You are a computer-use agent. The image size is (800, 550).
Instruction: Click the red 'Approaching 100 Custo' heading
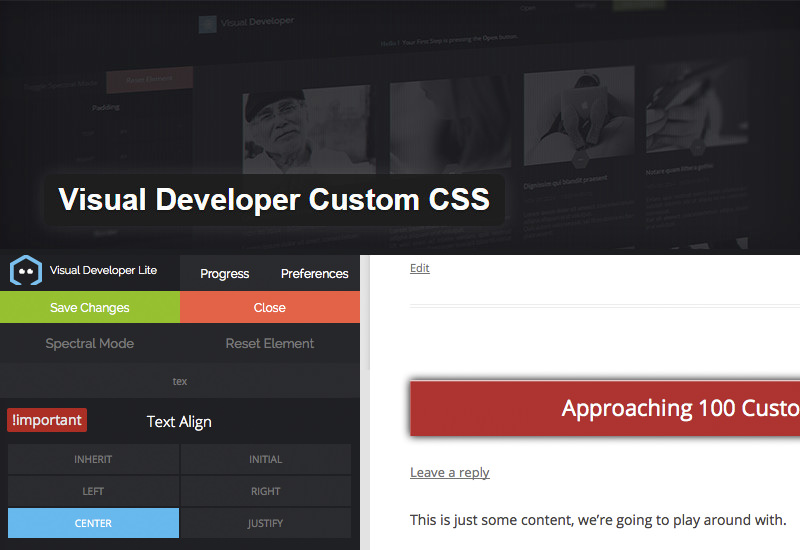(605, 408)
